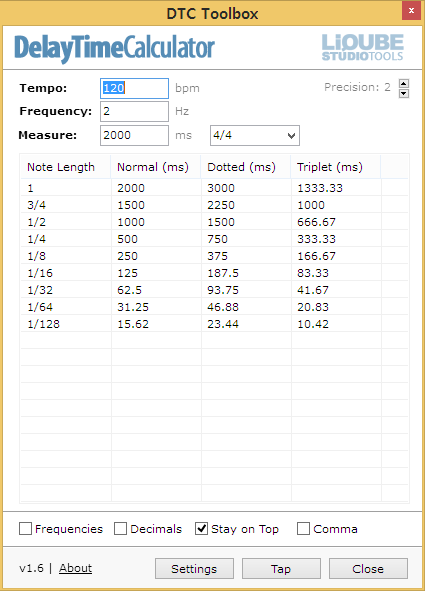Select the 1/8 note length row
The height and width of the screenshot is (591, 425).
(x=214, y=256)
